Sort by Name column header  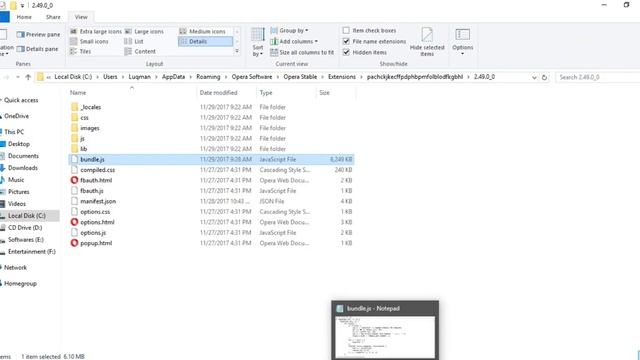[78, 93]
